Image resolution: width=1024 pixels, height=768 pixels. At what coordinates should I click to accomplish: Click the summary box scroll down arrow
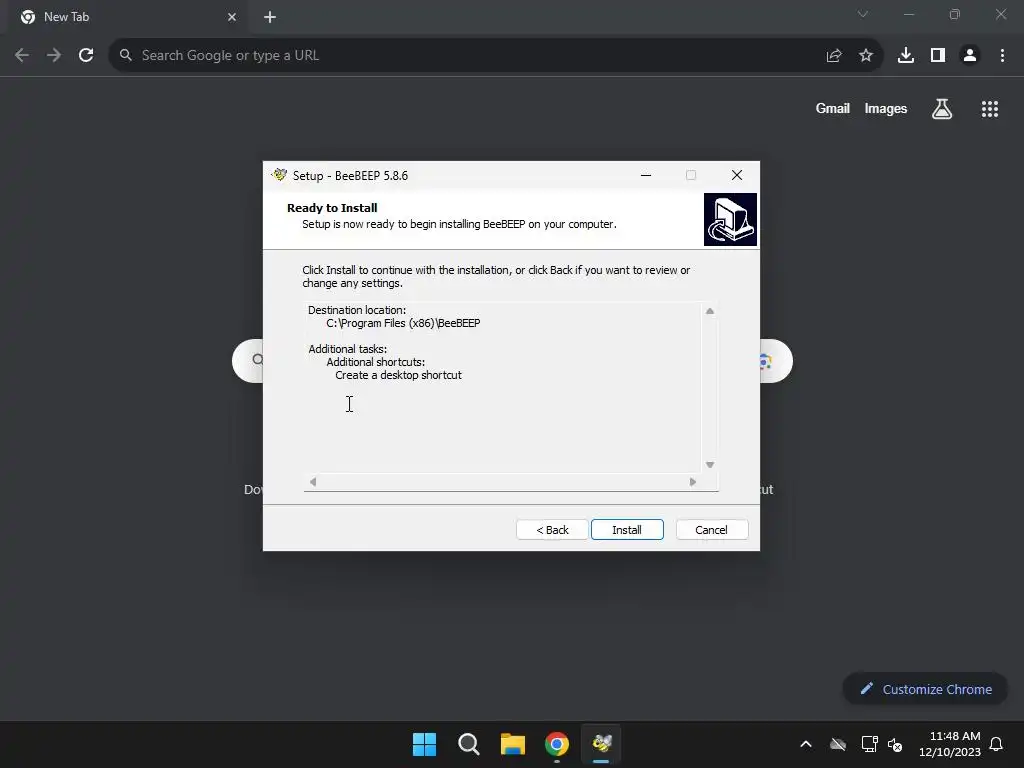pyautogui.click(x=710, y=465)
